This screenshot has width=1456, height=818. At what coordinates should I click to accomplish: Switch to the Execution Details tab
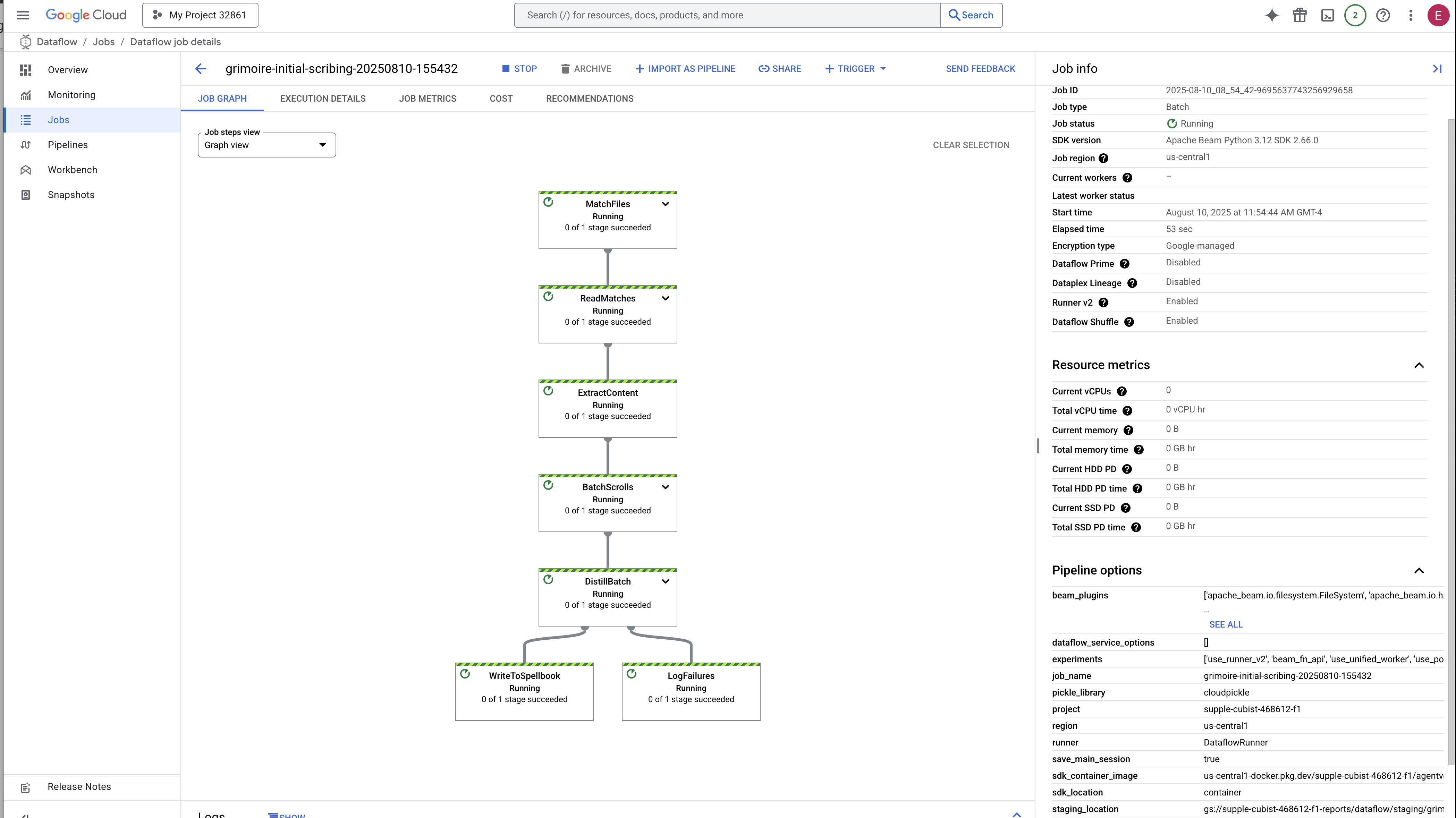(x=323, y=99)
